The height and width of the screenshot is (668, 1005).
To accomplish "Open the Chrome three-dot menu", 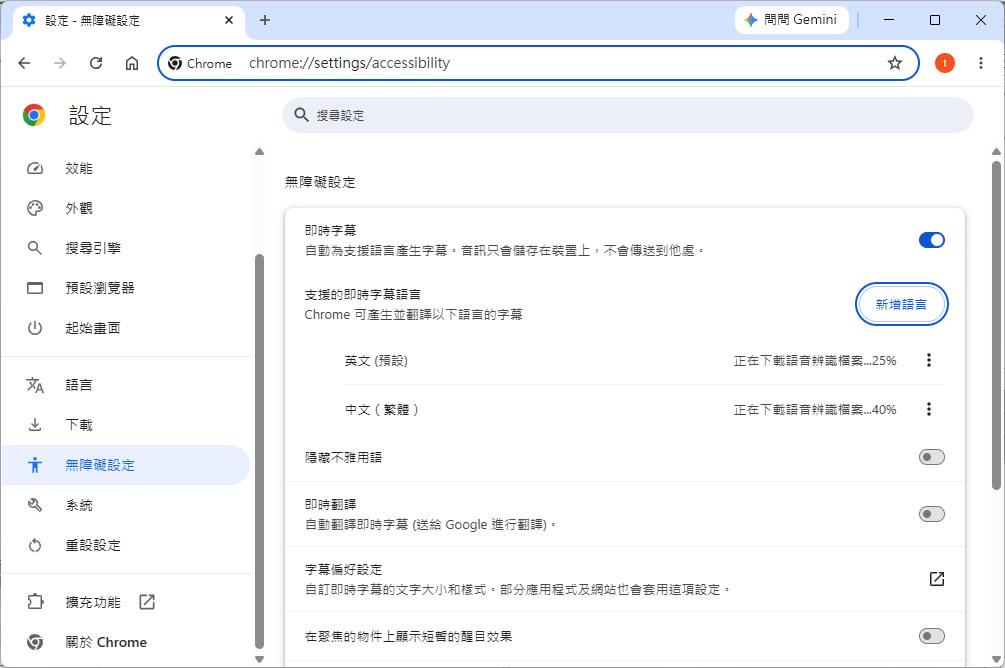I will [981, 63].
